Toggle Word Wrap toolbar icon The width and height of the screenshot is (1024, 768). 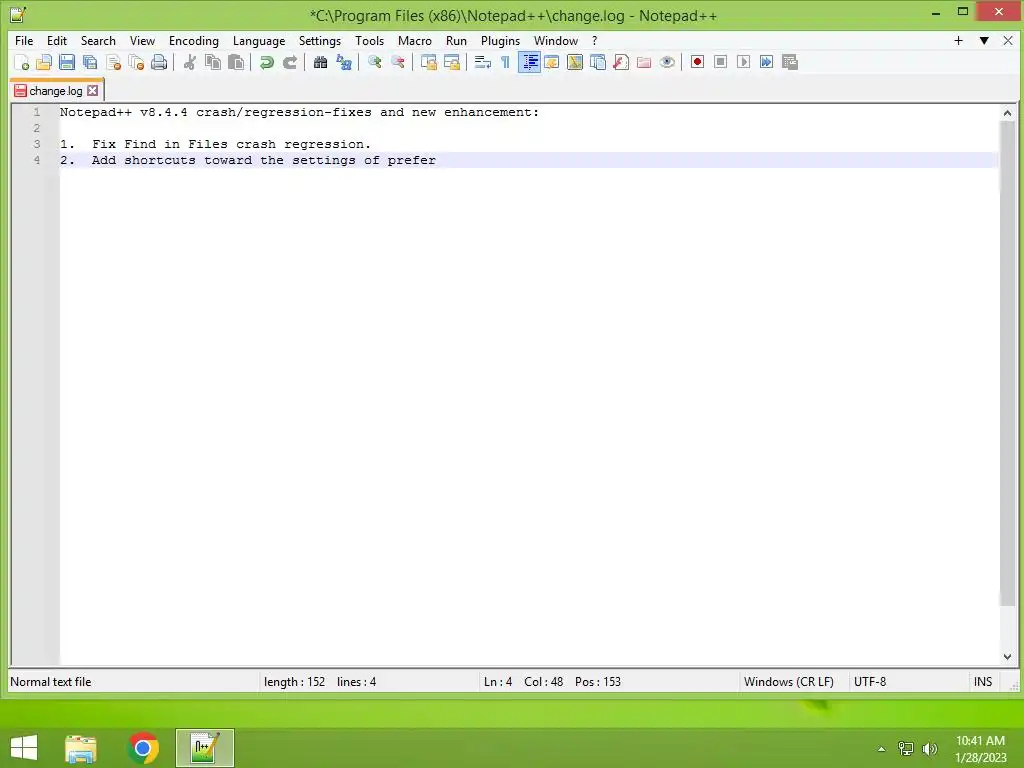tap(483, 62)
